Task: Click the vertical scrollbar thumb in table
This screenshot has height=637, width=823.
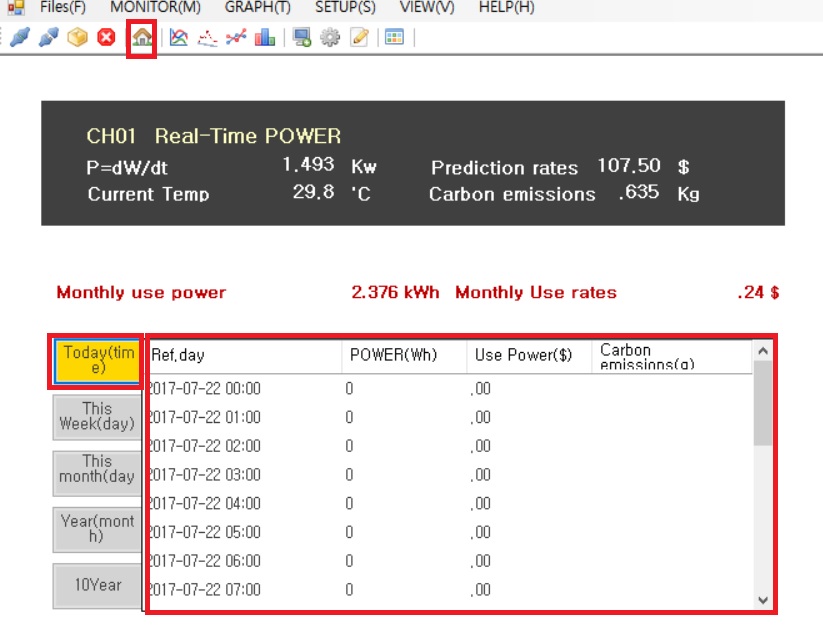Action: (763, 404)
